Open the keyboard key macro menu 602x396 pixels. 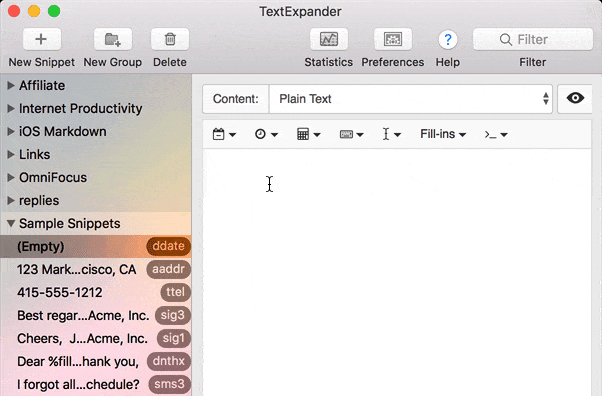pyautogui.click(x=351, y=134)
